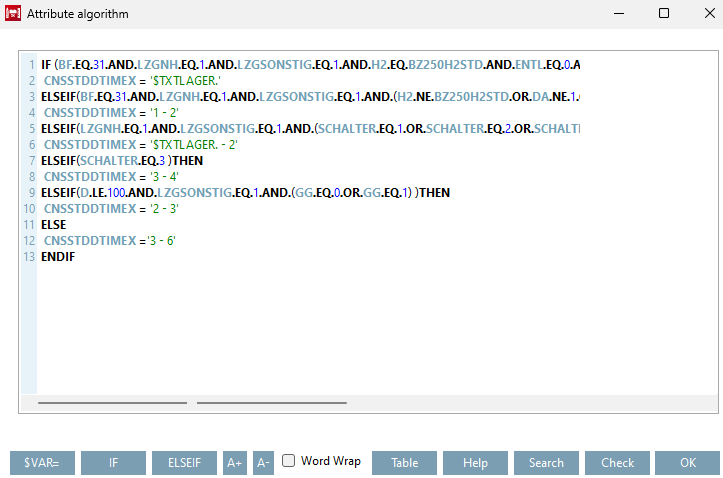Decrease font size with A- button
Image resolution: width=723 pixels, height=478 pixels.
pyautogui.click(x=263, y=463)
